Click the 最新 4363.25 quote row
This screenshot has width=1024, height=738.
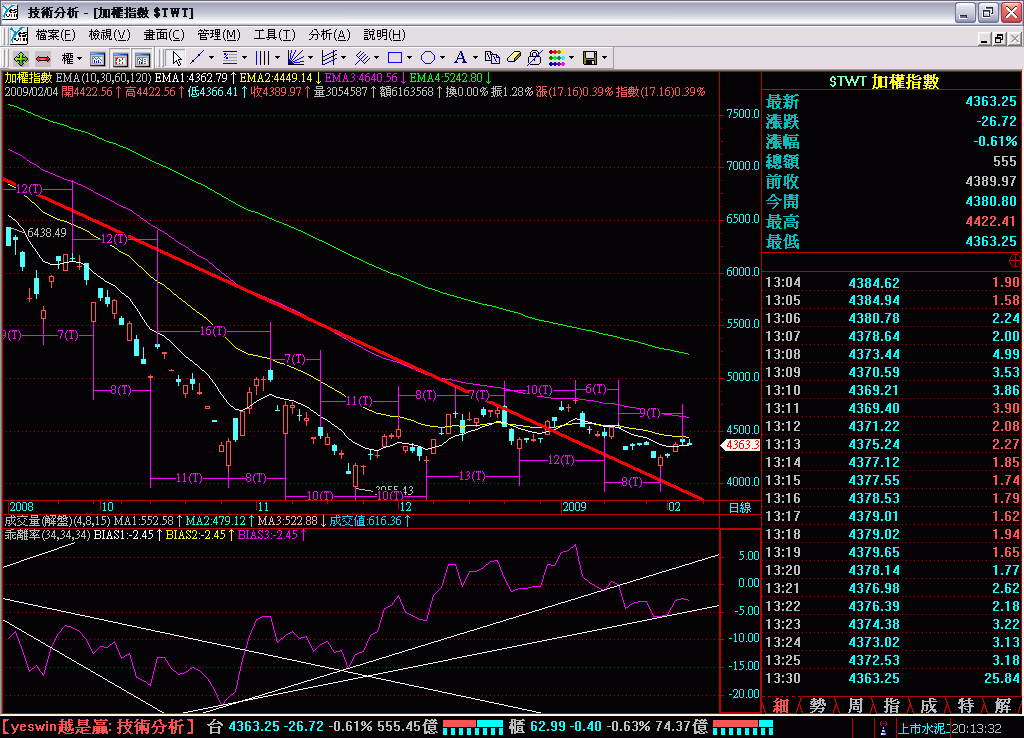(x=891, y=101)
